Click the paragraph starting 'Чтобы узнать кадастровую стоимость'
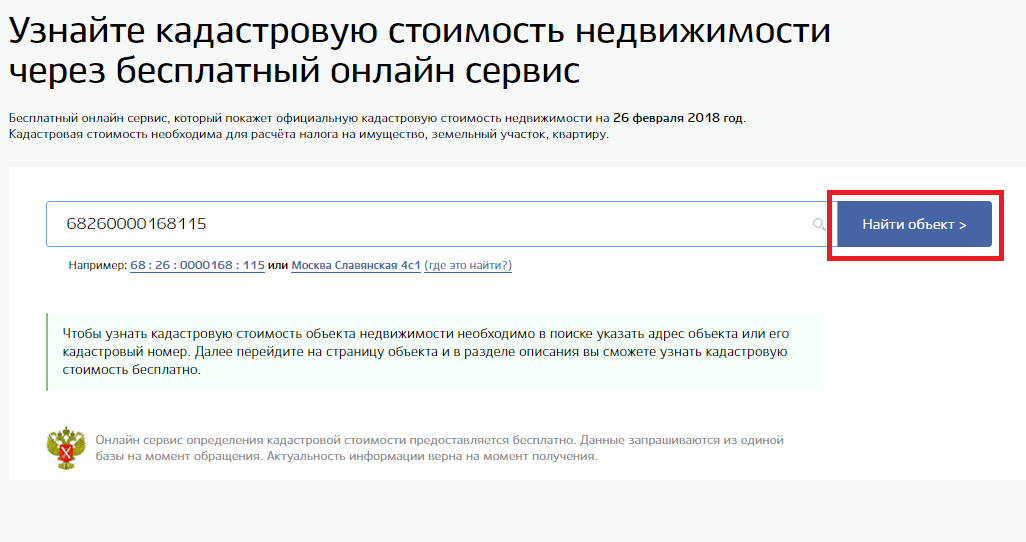The width and height of the screenshot is (1026, 542). click(425, 352)
